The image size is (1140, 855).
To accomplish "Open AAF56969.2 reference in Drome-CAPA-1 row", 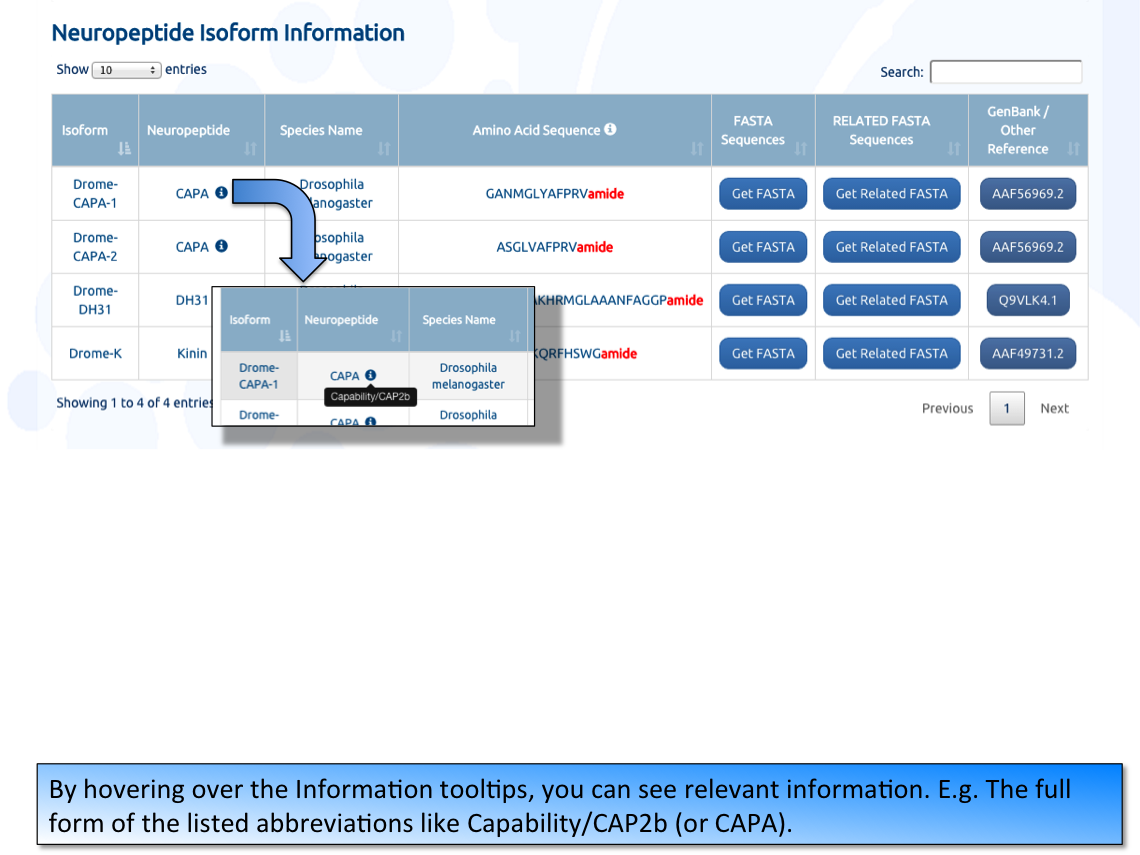I will point(1028,193).
